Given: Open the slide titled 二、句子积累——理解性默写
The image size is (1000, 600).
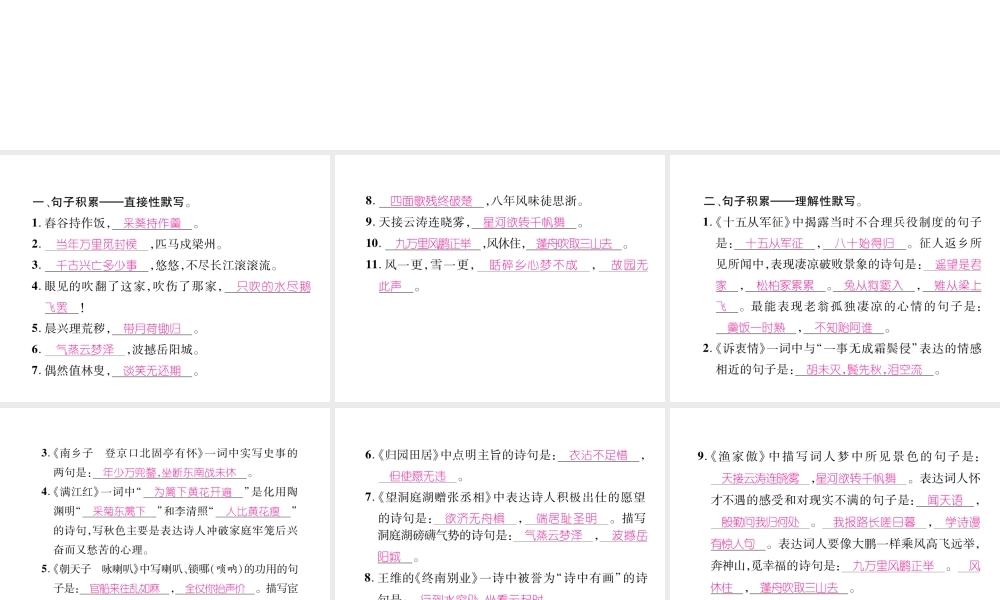Looking at the screenshot, I should [x=835, y=278].
